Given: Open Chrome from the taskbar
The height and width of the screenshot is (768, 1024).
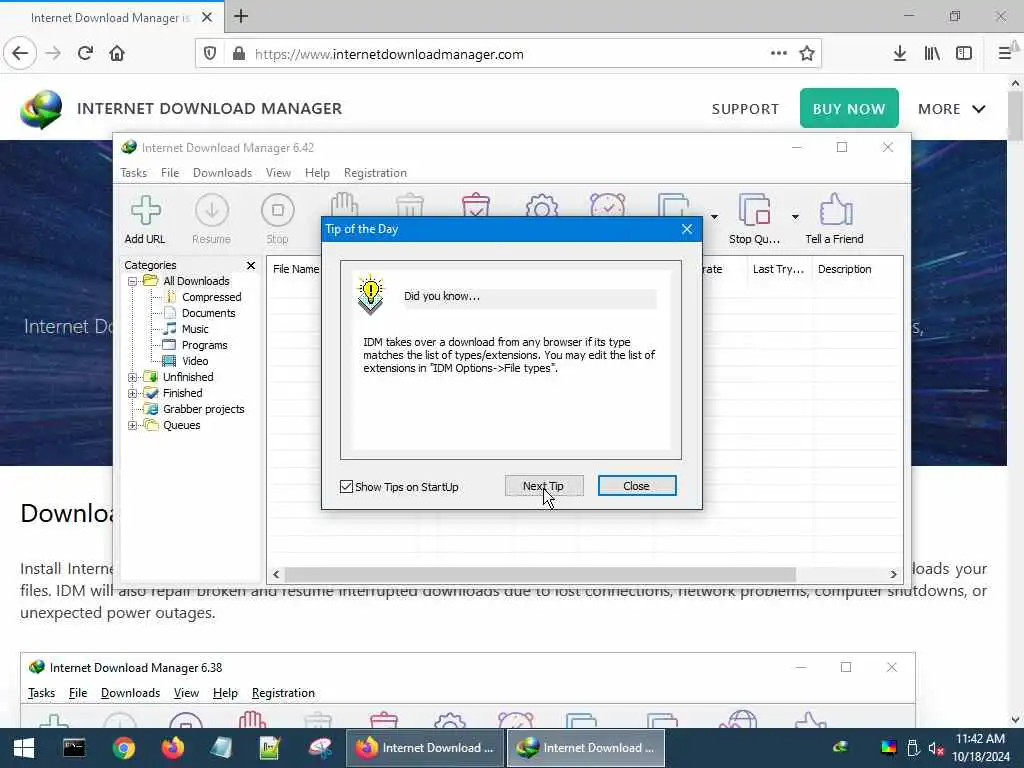Looking at the screenshot, I should tap(123, 748).
